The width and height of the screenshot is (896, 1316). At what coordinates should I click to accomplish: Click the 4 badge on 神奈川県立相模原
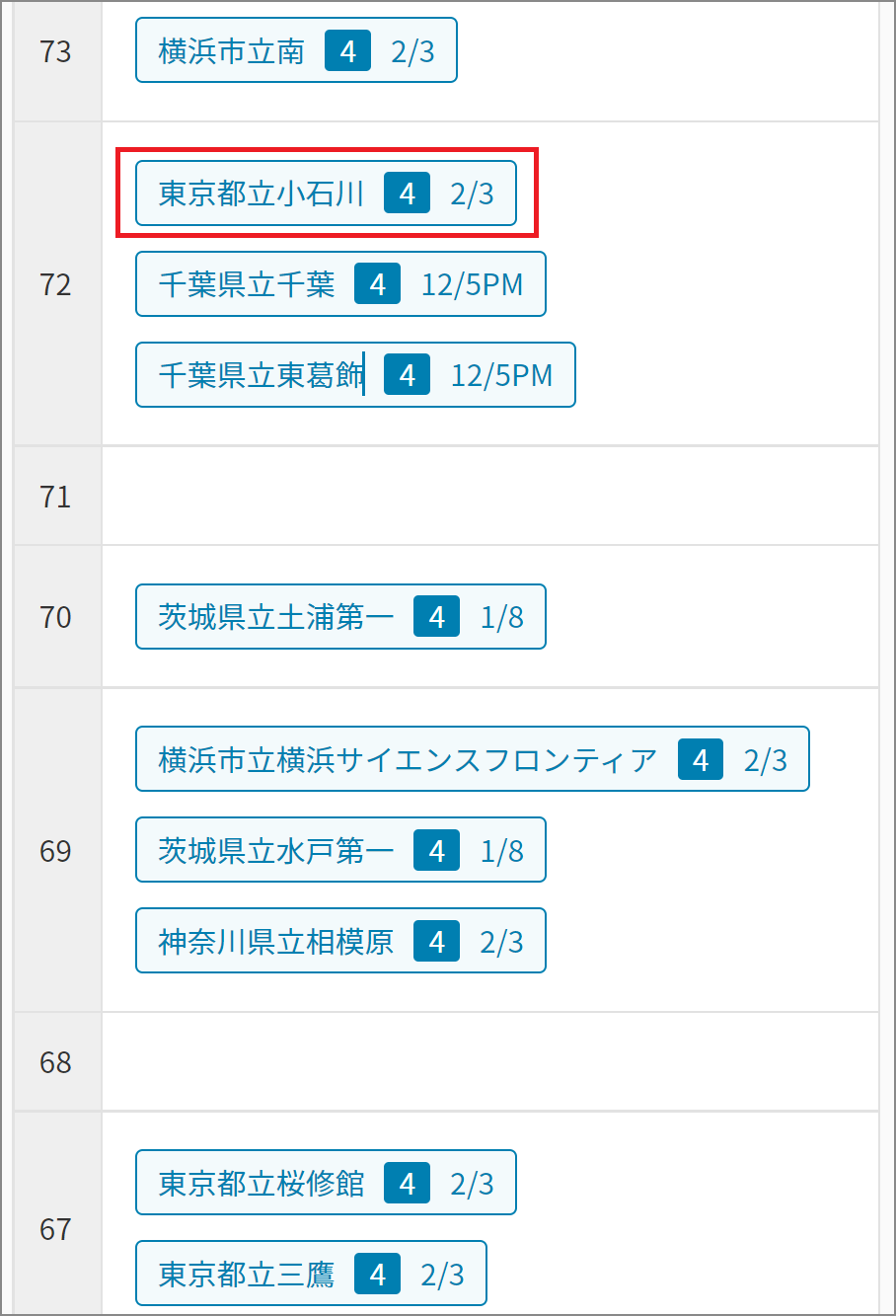point(436,941)
